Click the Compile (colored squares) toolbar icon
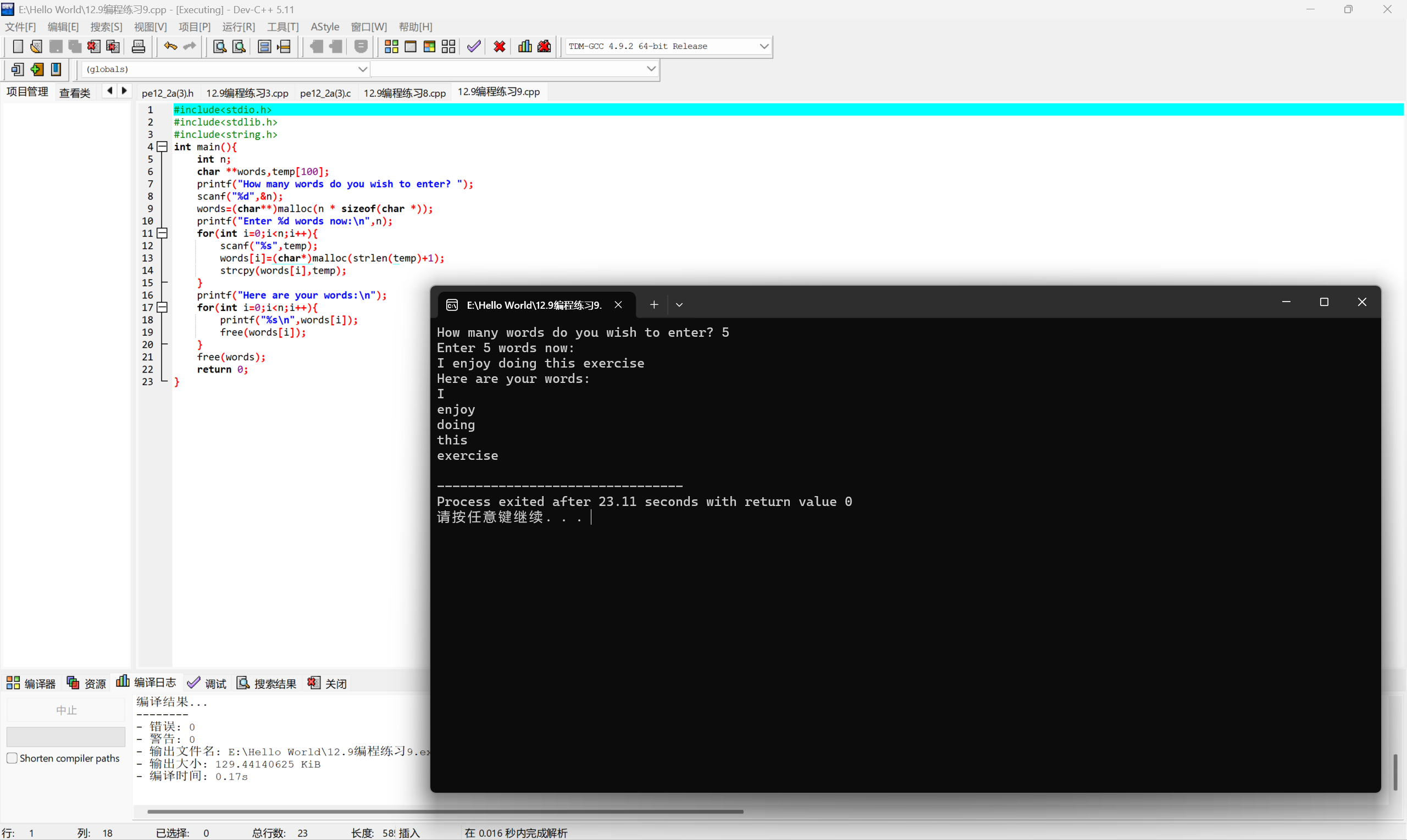The width and height of the screenshot is (1407, 840). pos(391,46)
